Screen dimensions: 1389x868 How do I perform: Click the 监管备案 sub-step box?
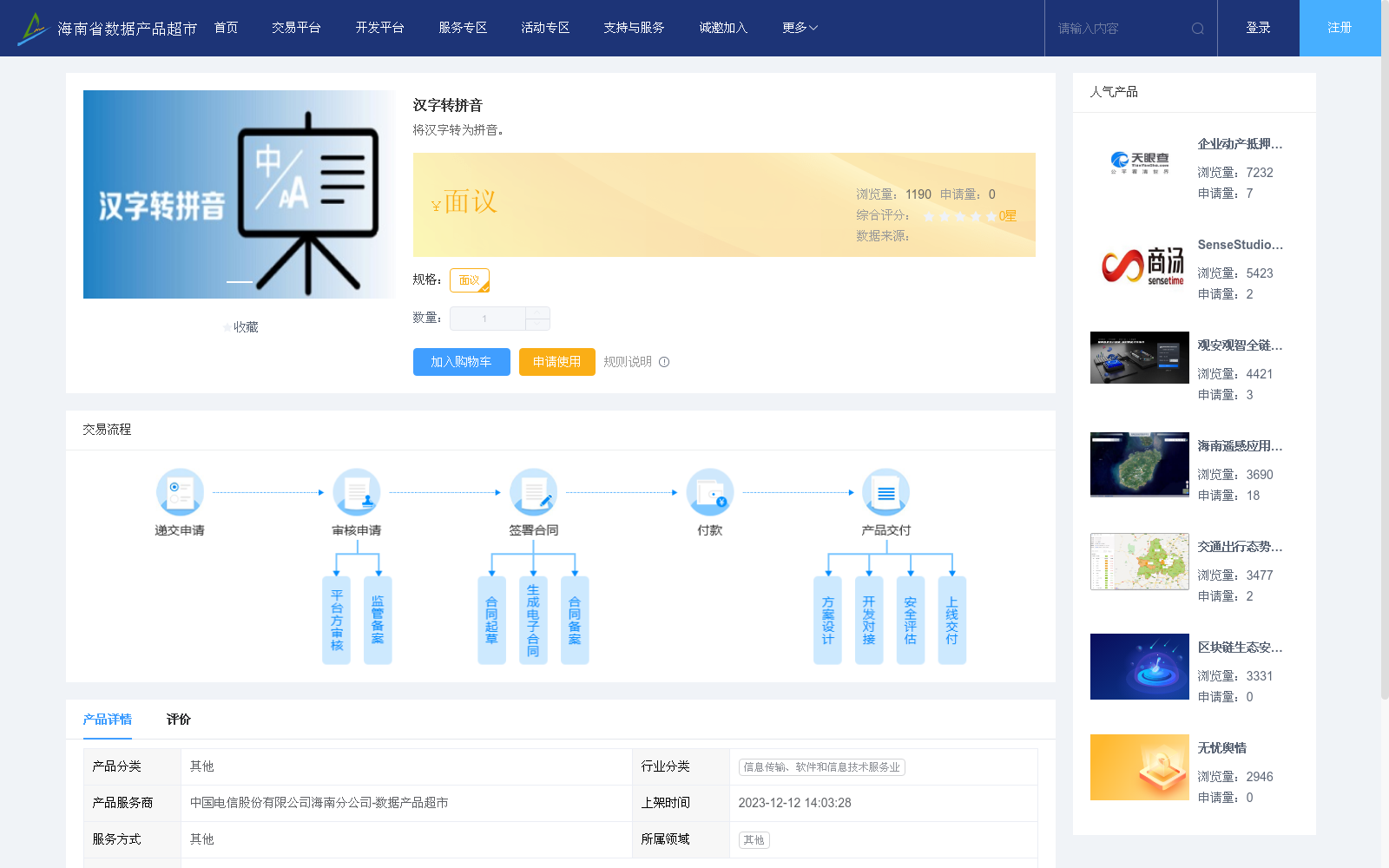tap(378, 620)
